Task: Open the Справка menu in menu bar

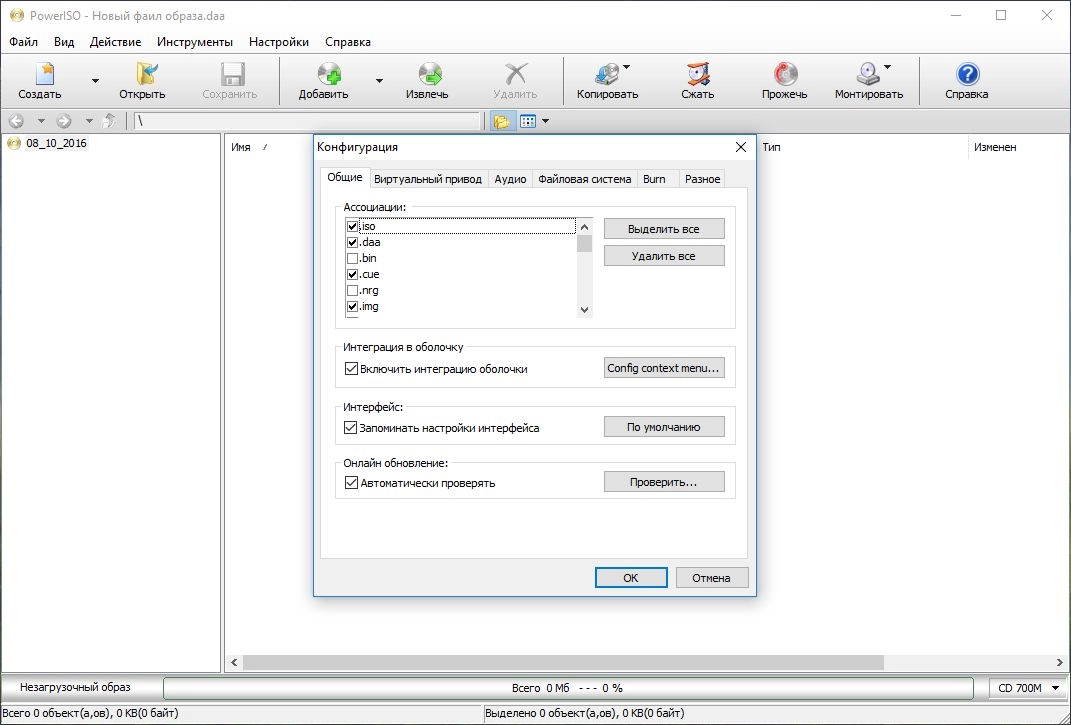Action: pos(348,42)
